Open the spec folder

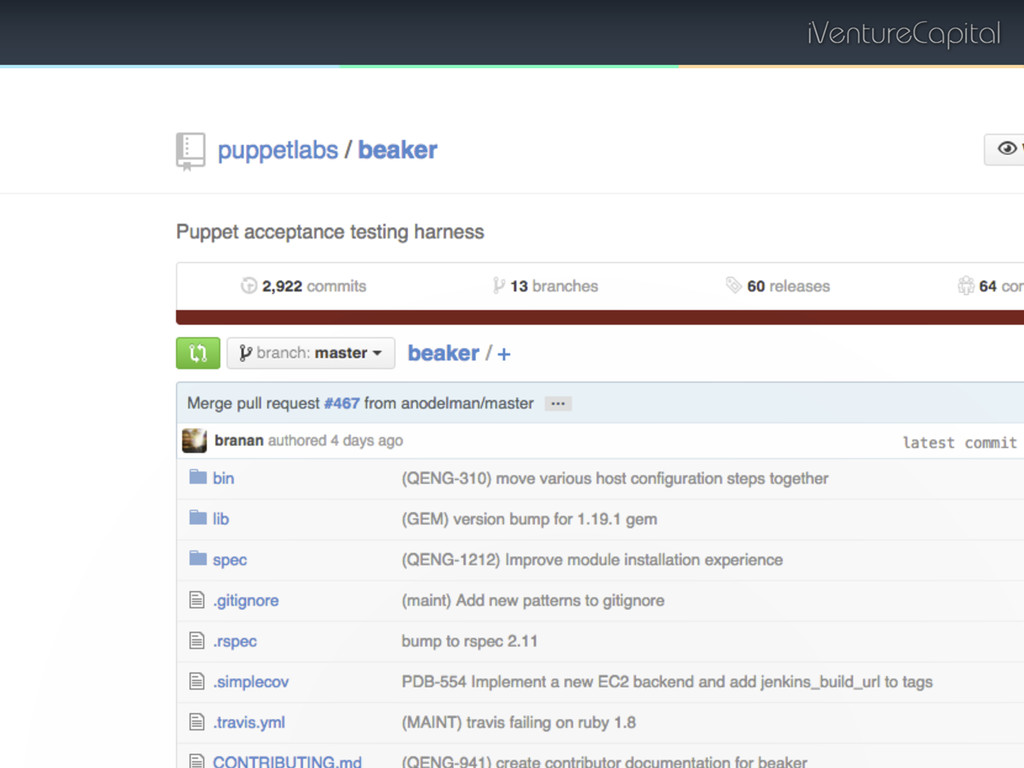230,560
